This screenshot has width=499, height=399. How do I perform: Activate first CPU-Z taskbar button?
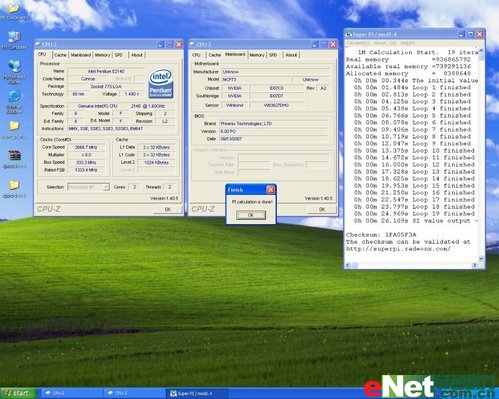[72, 393]
